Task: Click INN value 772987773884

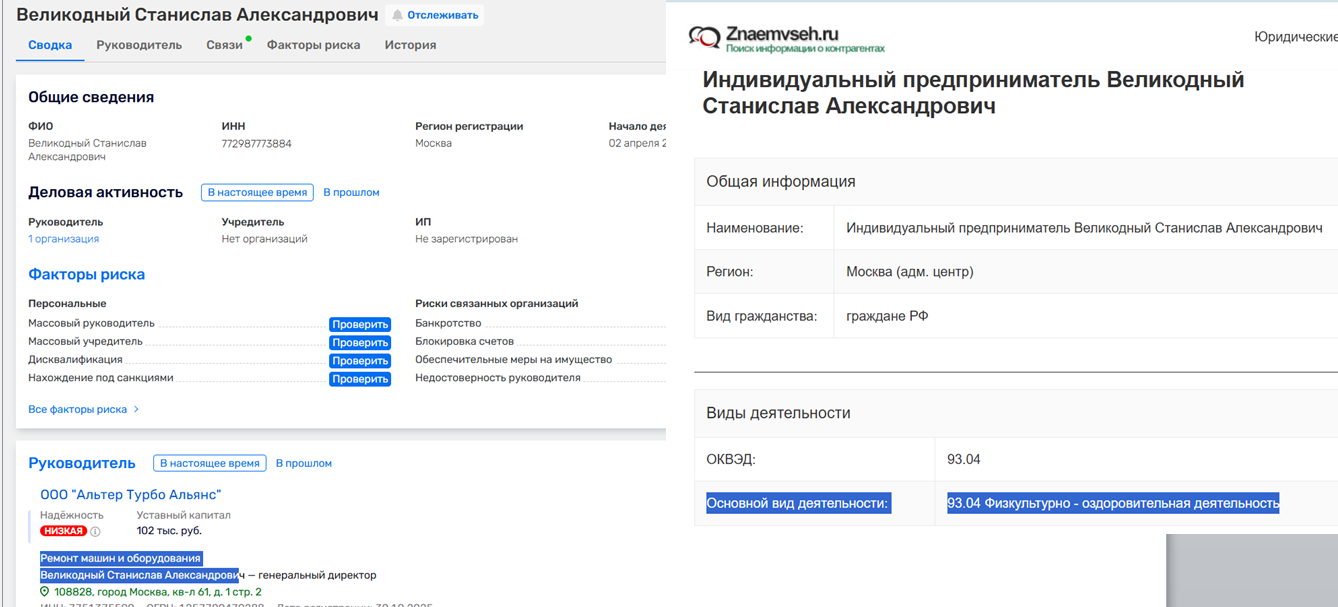Action: (257, 143)
